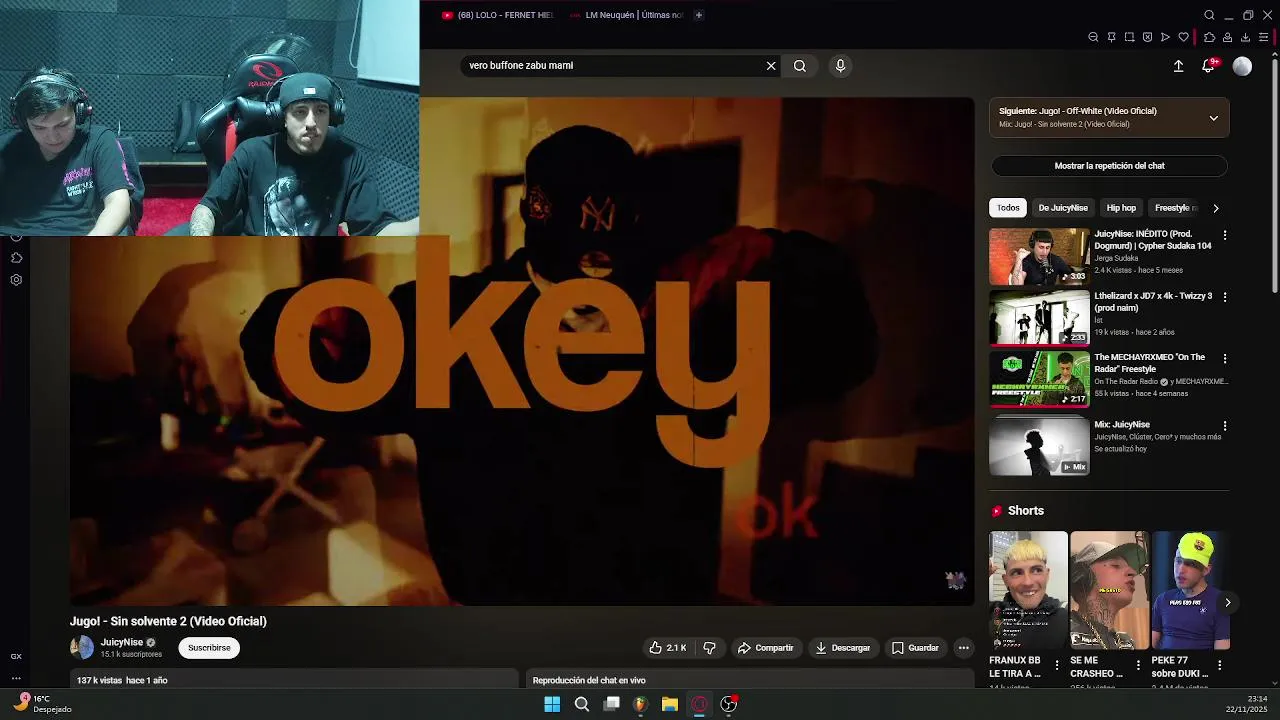This screenshot has height=720, width=1280.
Task: Select the Freestyle filter chip
Action: [1174, 208]
